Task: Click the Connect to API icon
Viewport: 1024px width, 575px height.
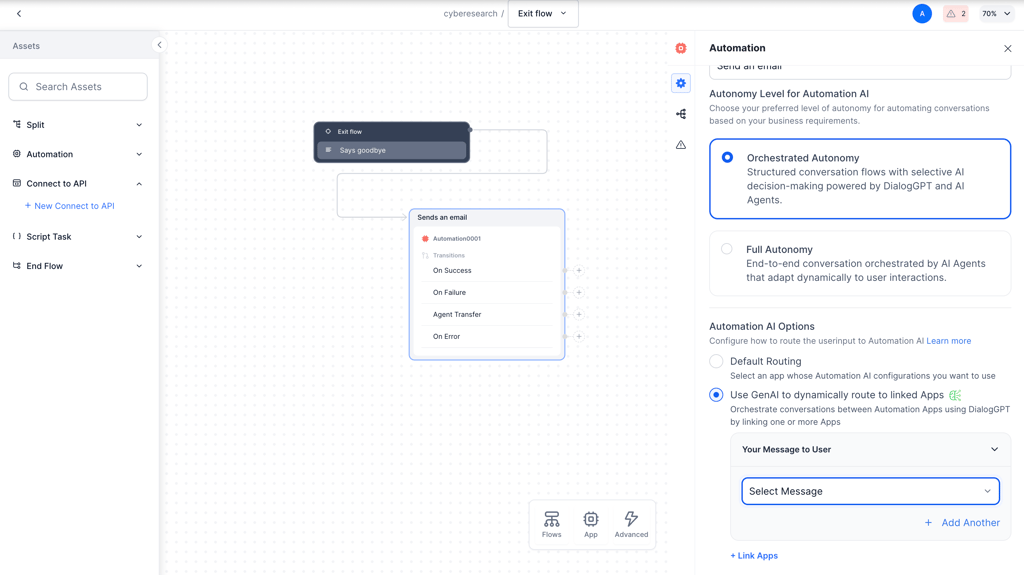Action: 17,183
